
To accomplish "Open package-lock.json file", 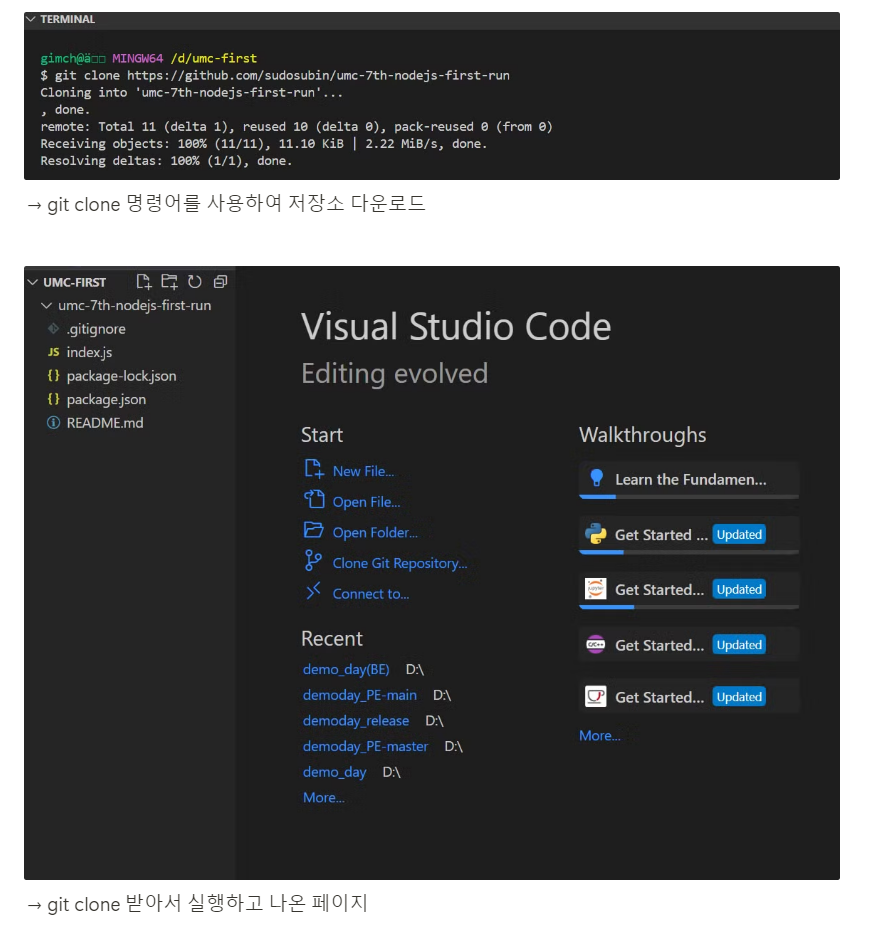I will (x=122, y=376).
